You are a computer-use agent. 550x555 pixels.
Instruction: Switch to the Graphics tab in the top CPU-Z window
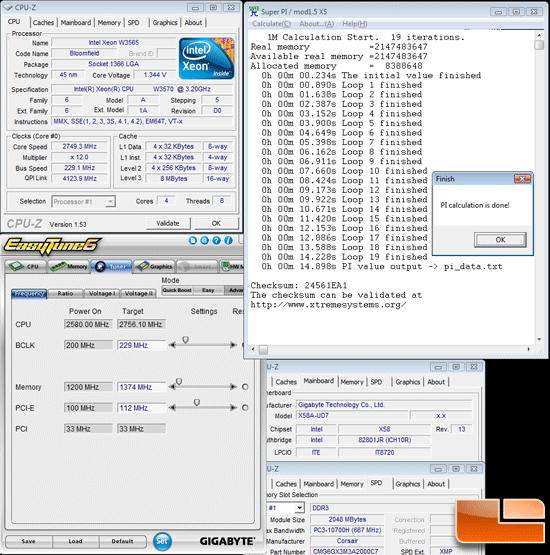click(165, 23)
